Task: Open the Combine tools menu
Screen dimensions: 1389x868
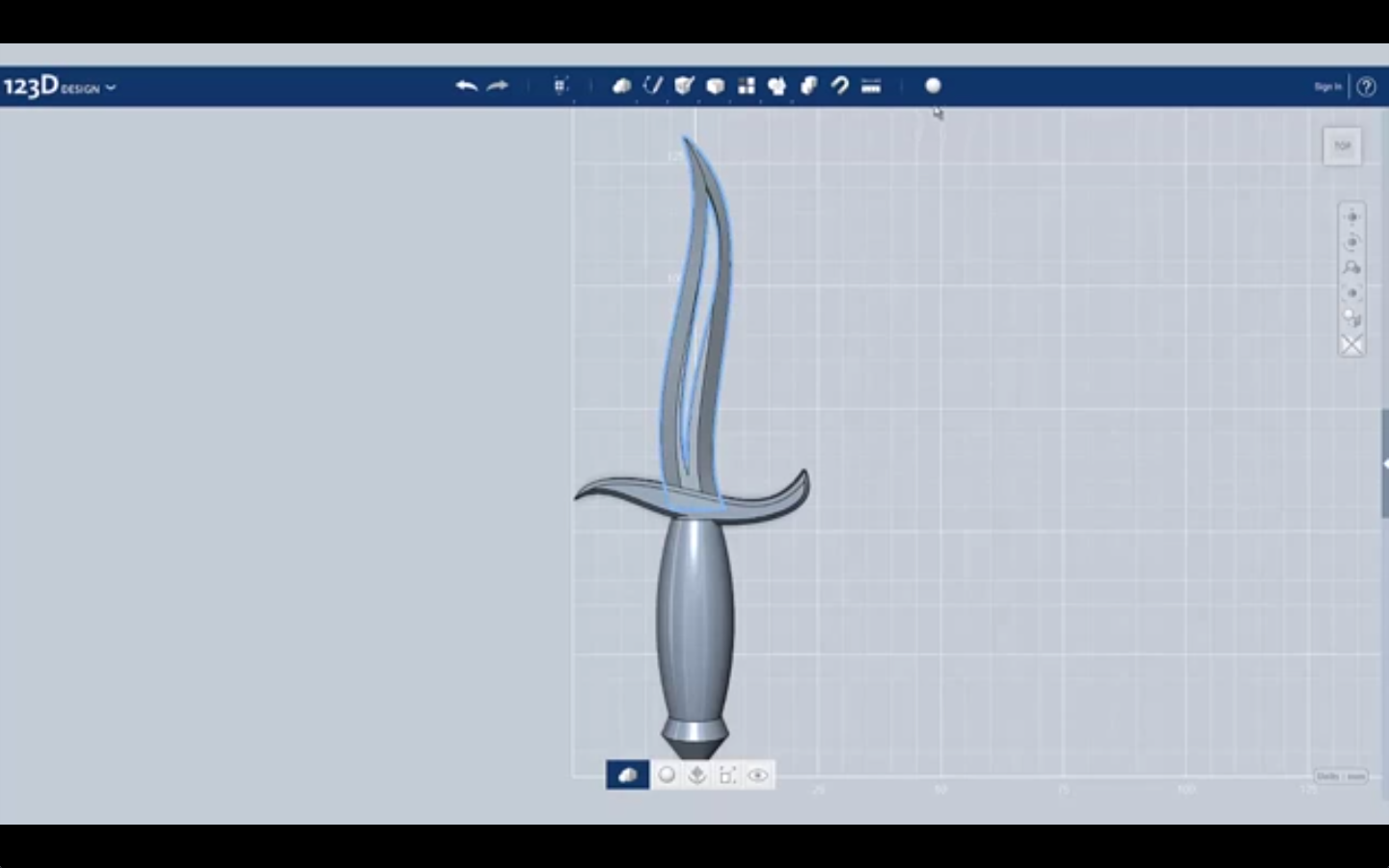Action: (x=808, y=86)
